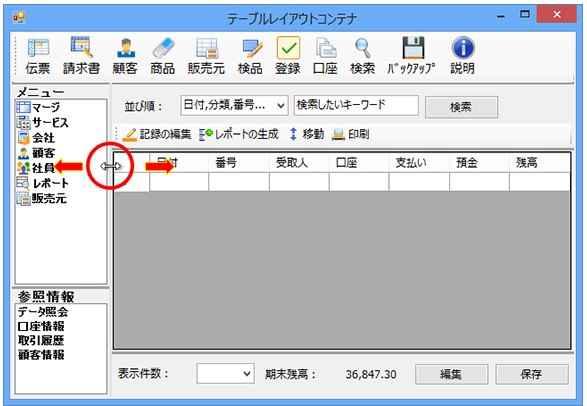Click the 預金 column header

480,163
